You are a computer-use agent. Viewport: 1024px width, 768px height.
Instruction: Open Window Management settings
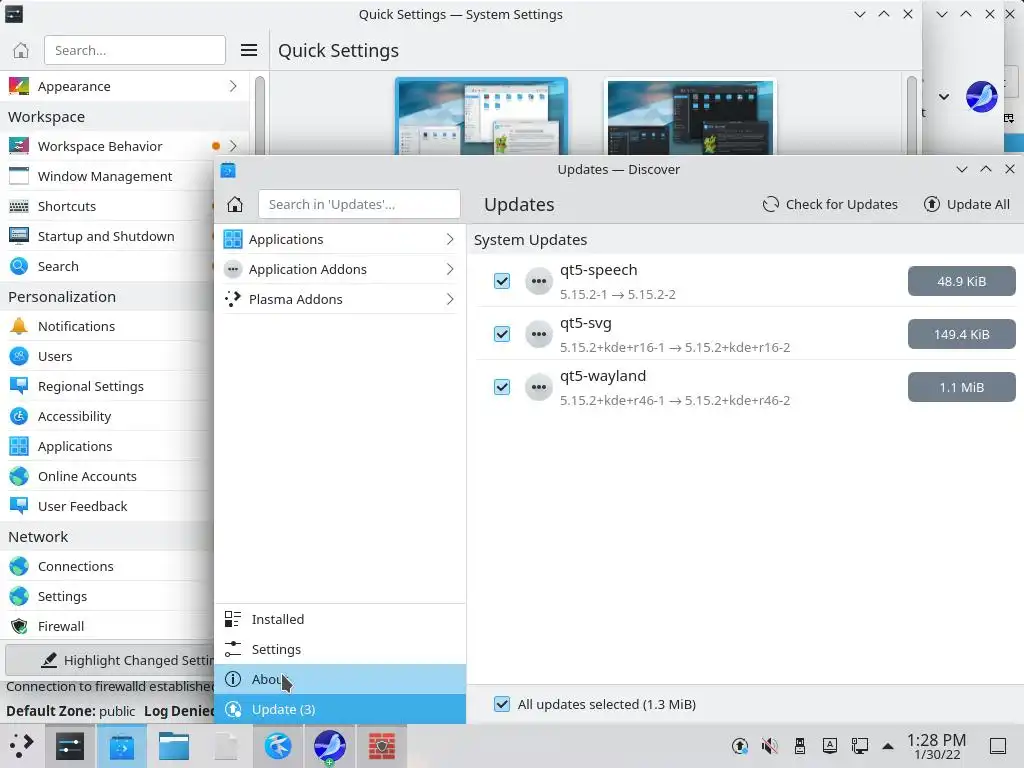[108, 176]
